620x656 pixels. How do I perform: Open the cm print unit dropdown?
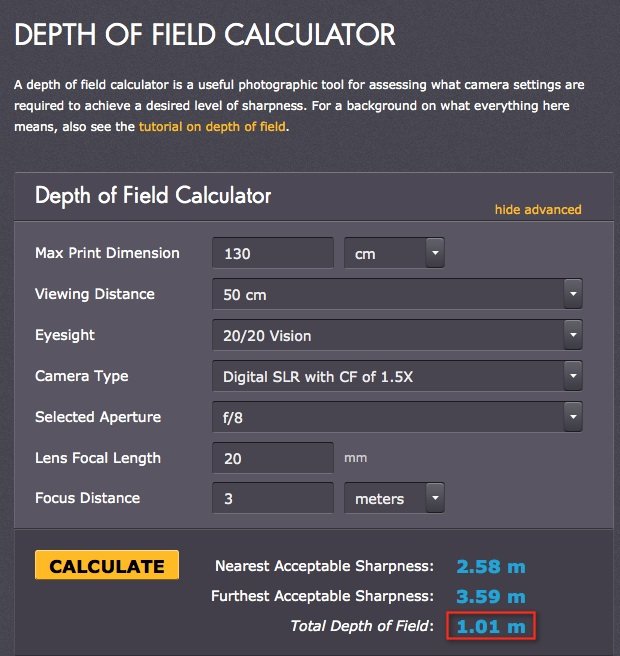click(394, 253)
